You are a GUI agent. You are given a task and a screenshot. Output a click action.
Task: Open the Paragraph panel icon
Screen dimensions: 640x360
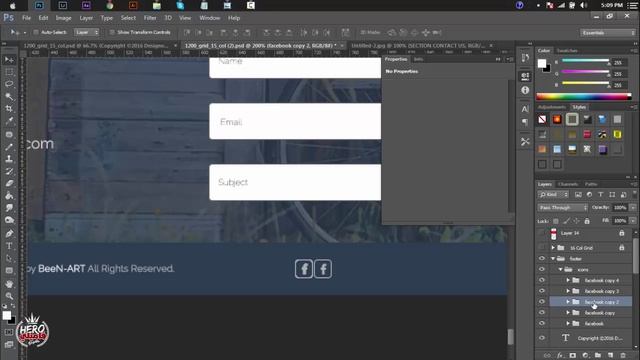click(525, 122)
